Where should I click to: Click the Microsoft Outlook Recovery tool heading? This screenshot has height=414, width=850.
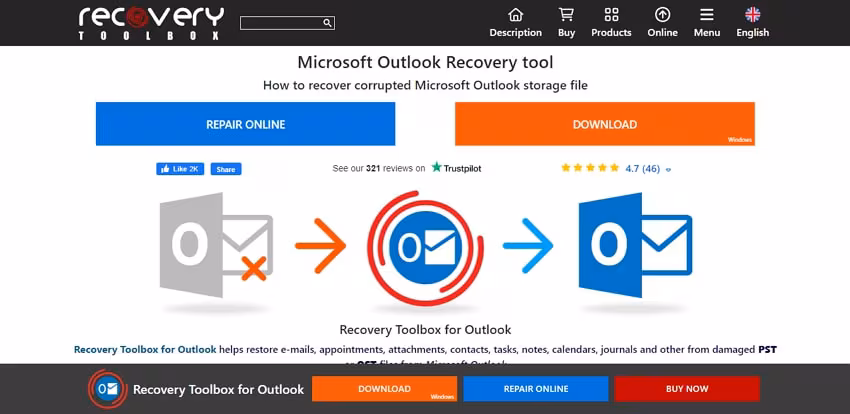tap(425, 62)
